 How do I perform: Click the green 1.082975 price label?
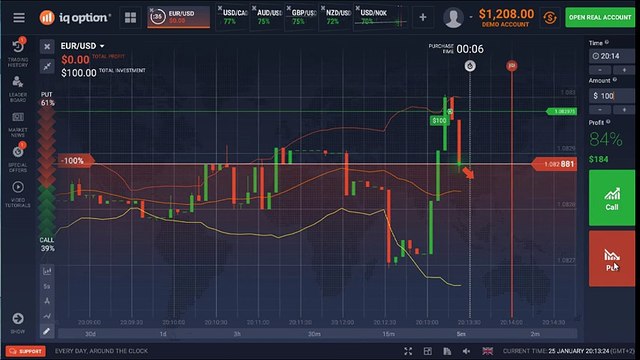tap(562, 111)
